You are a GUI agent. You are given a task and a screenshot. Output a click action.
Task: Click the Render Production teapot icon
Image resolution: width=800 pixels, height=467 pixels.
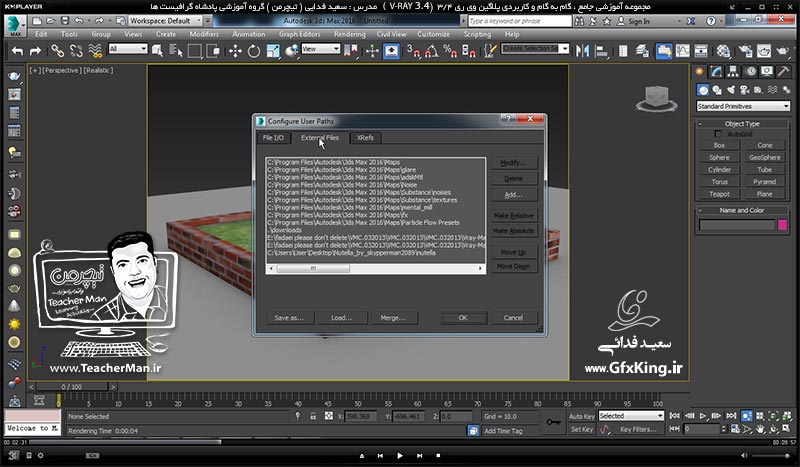782,51
